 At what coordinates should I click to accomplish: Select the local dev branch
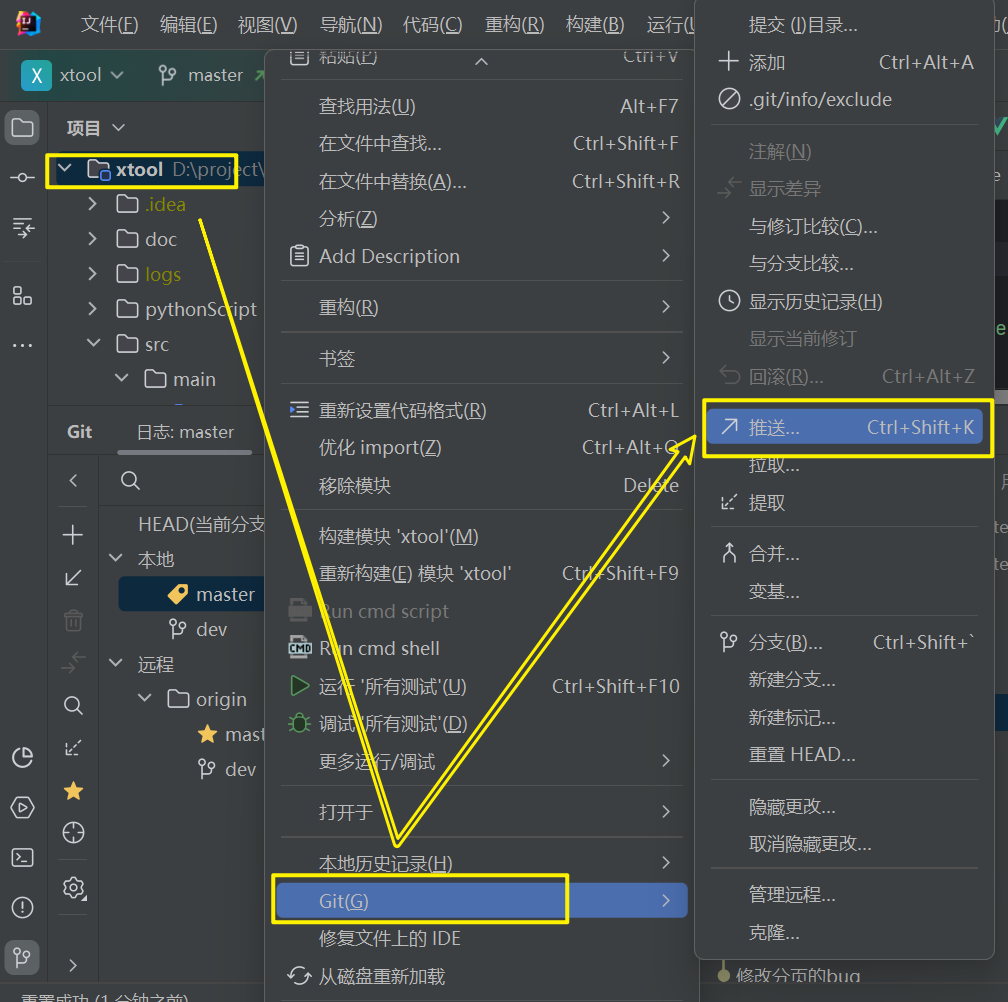[211, 629]
